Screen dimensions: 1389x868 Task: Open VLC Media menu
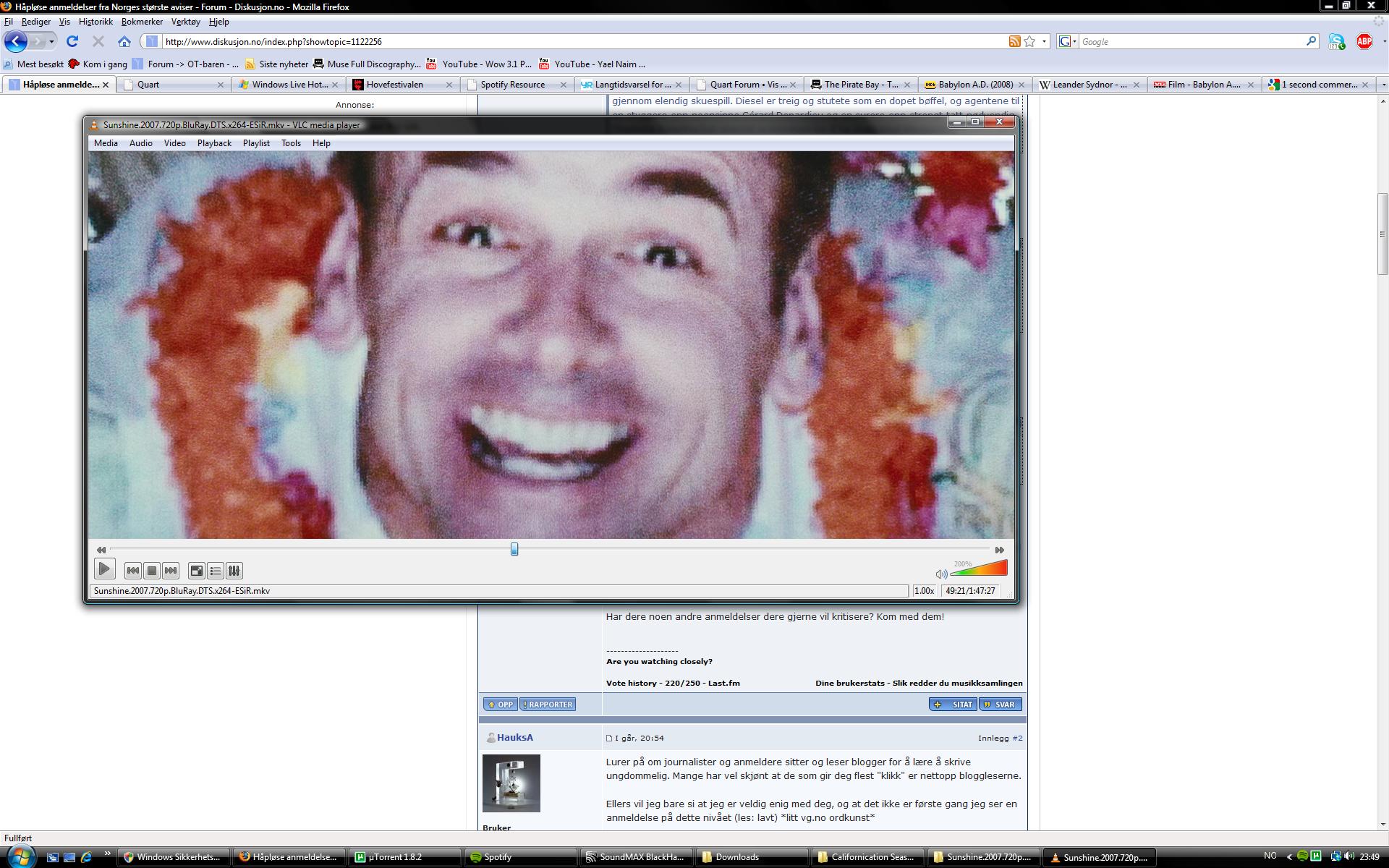(106, 143)
